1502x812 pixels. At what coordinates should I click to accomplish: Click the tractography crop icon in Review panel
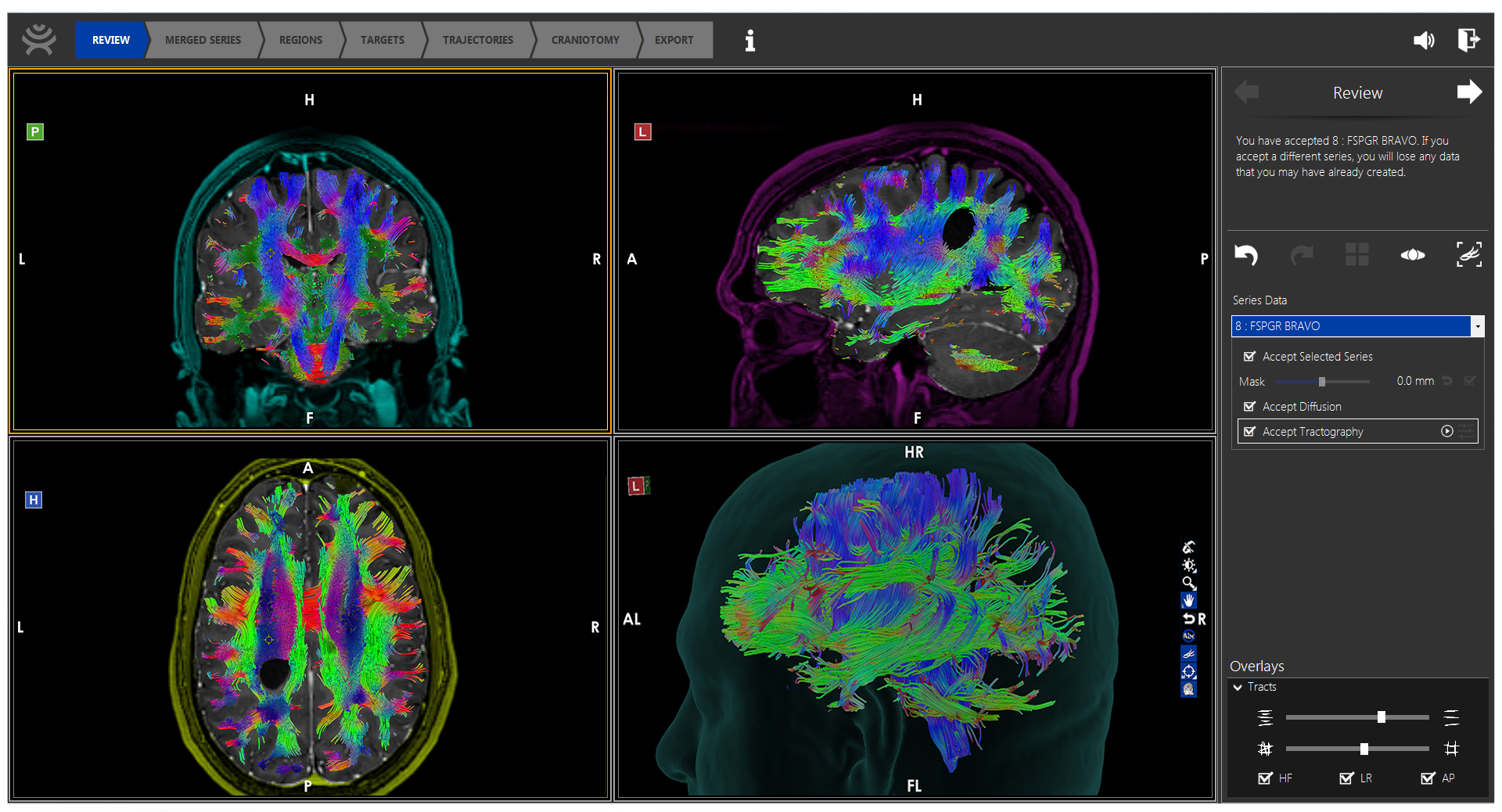(x=1469, y=254)
